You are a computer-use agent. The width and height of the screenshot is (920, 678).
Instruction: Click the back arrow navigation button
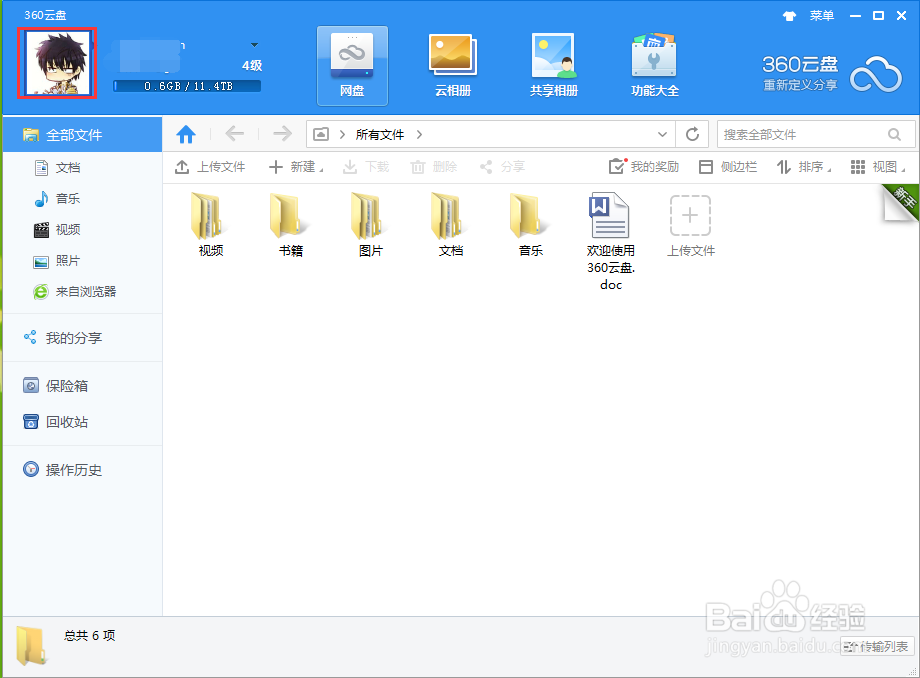point(235,134)
